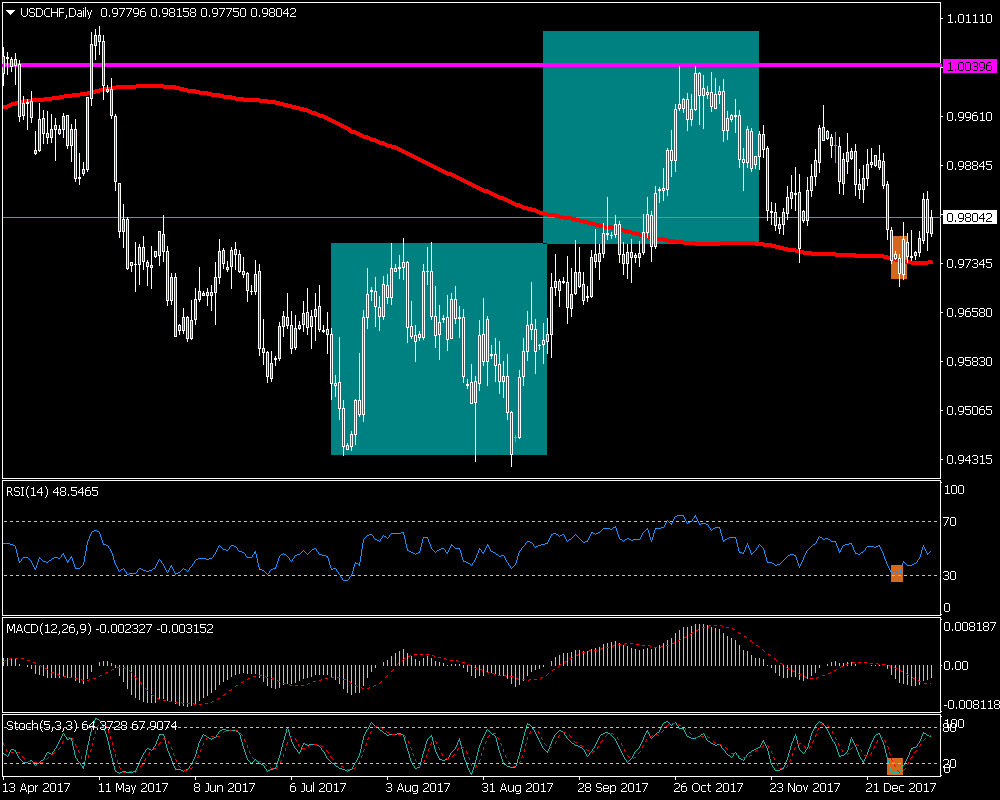Click the MACD(12,26,9) indicator label
This screenshot has height=800, width=1000.
[50, 628]
